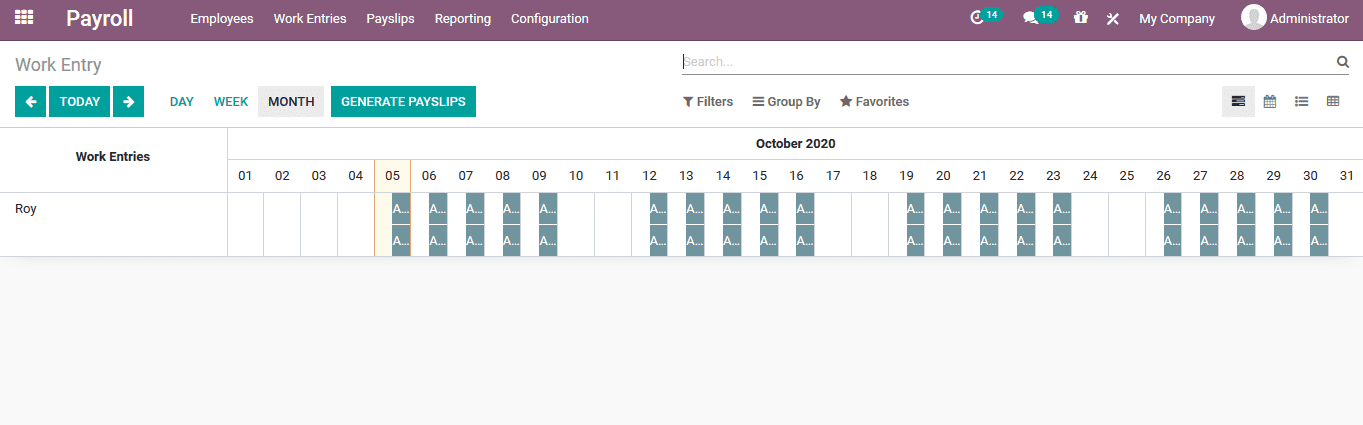Open Roy's bottom work entry on 05

401,240
